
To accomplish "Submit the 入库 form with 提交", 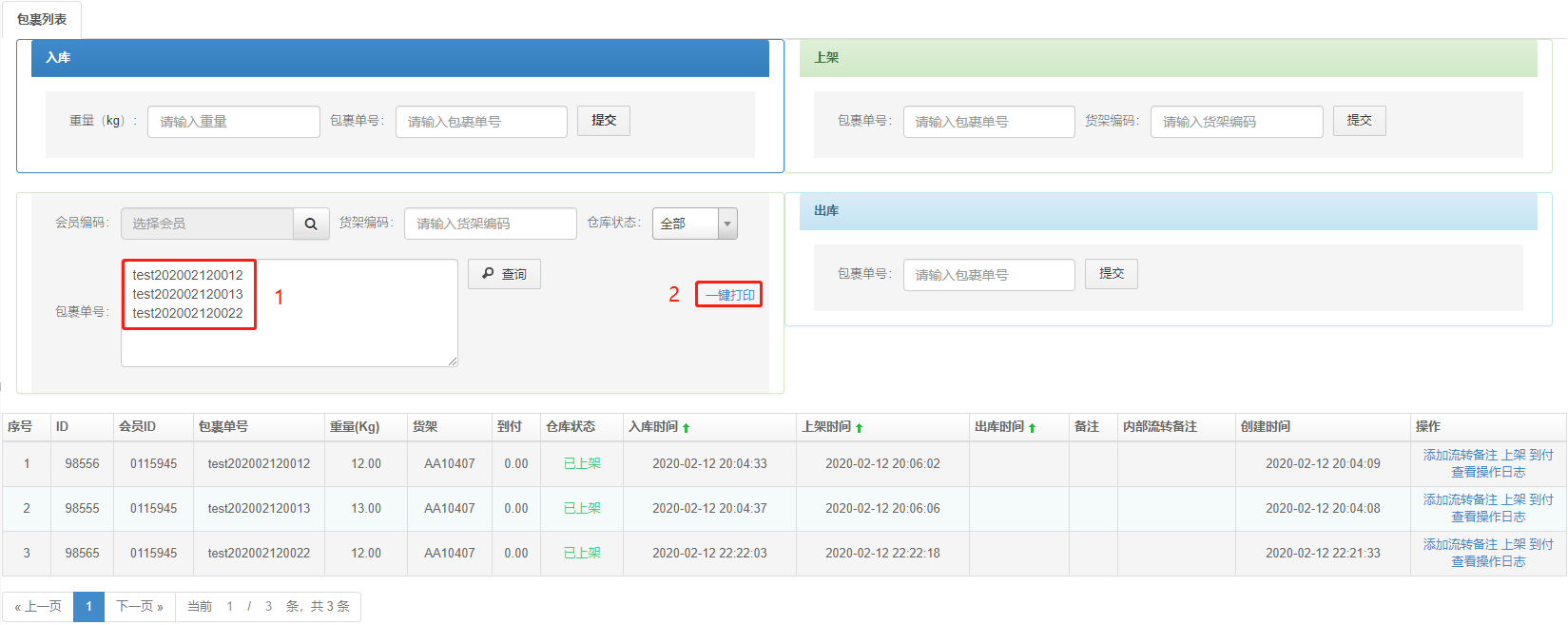I will click(604, 121).
